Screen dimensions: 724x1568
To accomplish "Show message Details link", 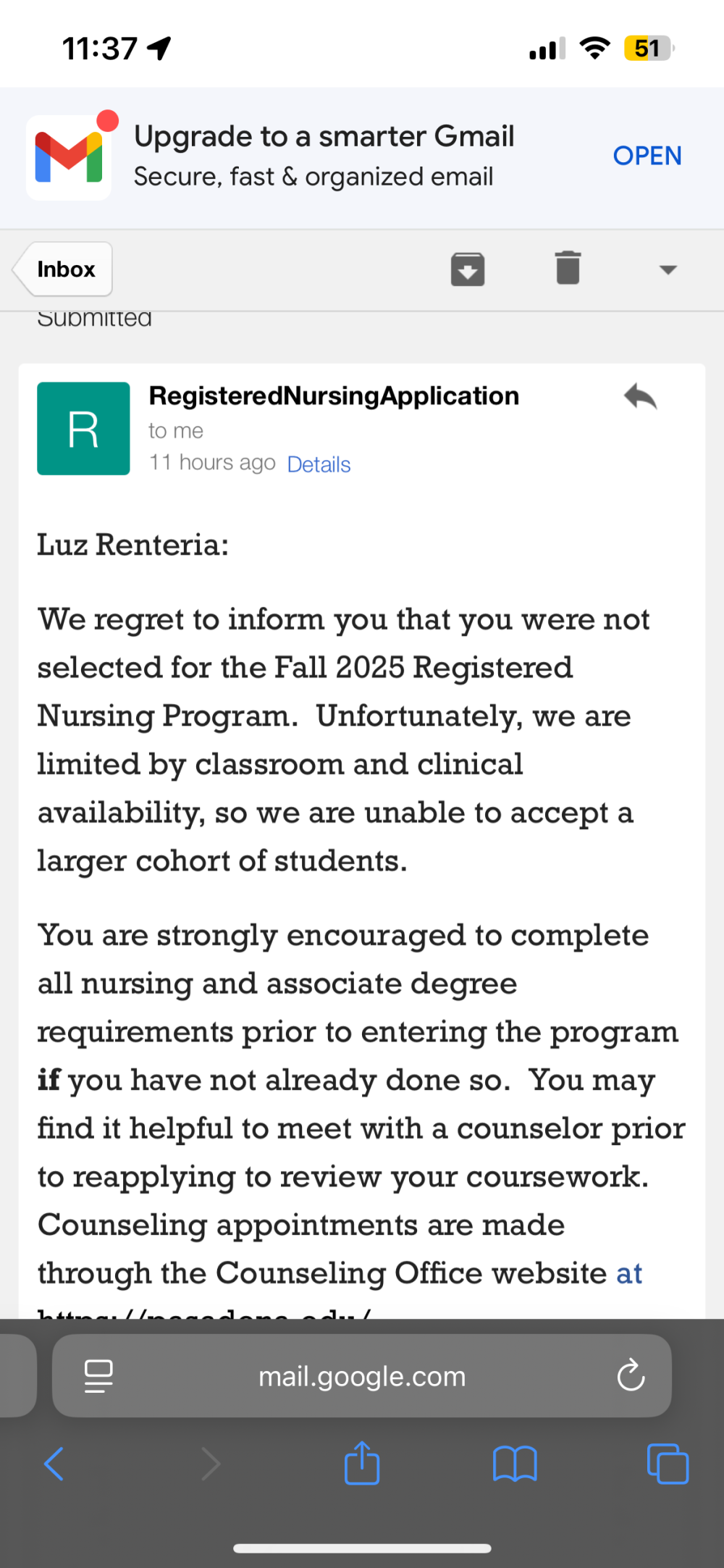I will coord(319,464).
